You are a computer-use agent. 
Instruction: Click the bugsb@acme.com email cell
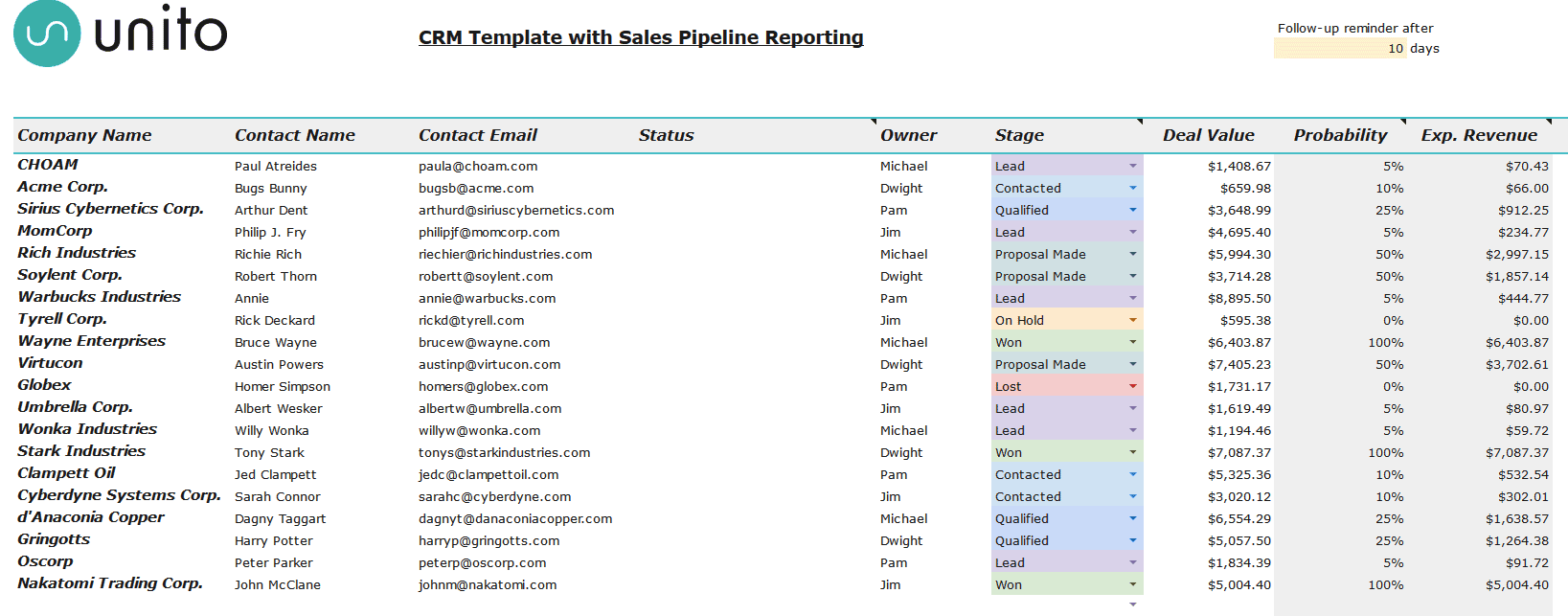pyautogui.click(x=476, y=188)
